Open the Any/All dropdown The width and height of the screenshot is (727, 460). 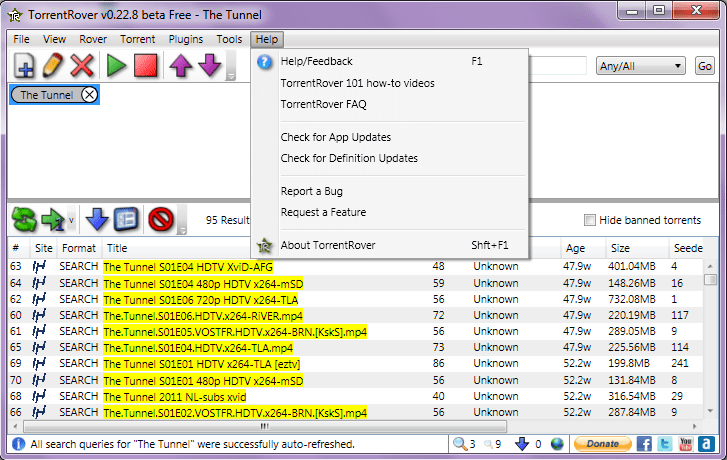pyautogui.click(x=640, y=66)
